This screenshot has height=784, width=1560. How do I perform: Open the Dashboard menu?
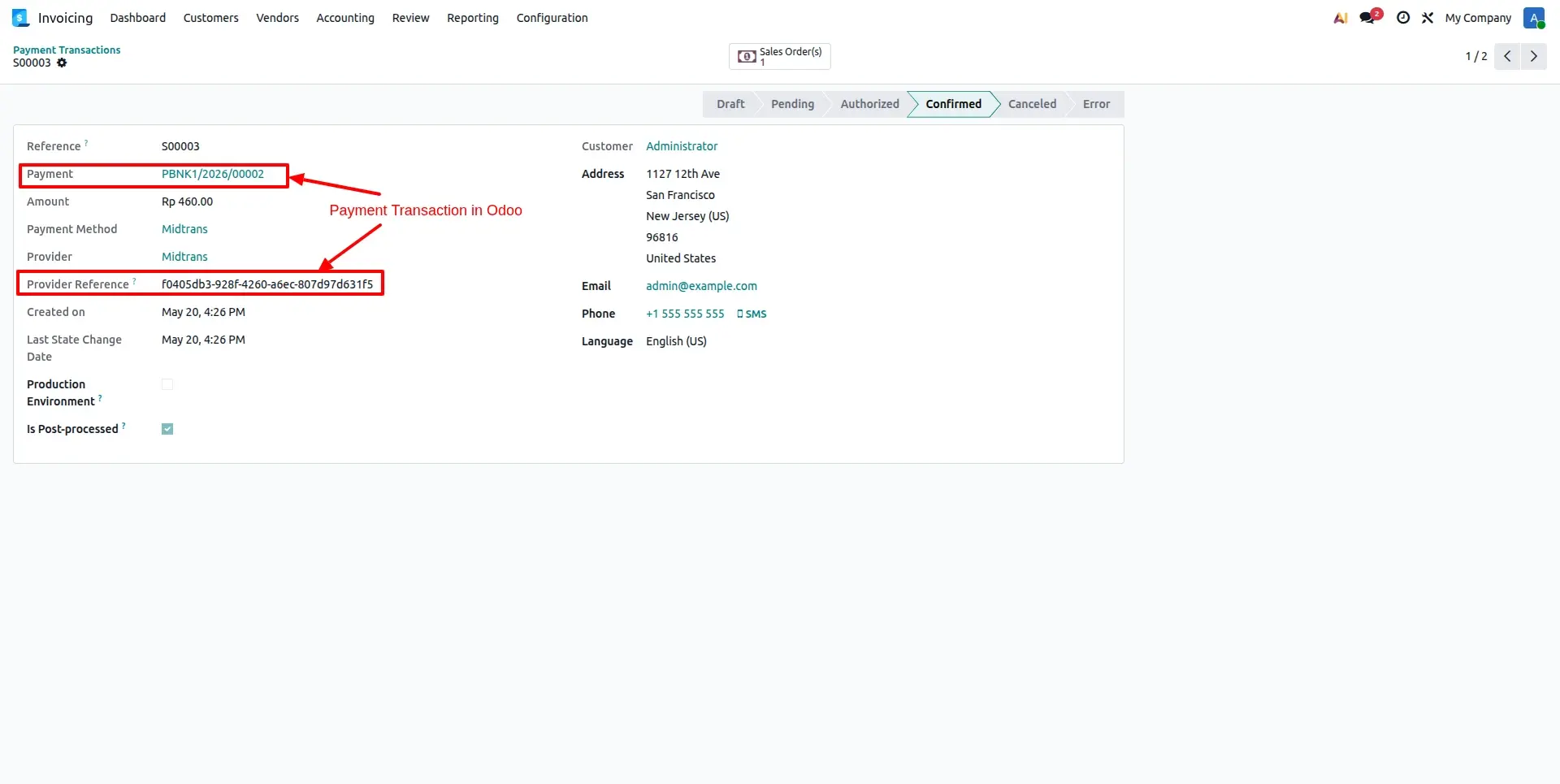click(138, 18)
